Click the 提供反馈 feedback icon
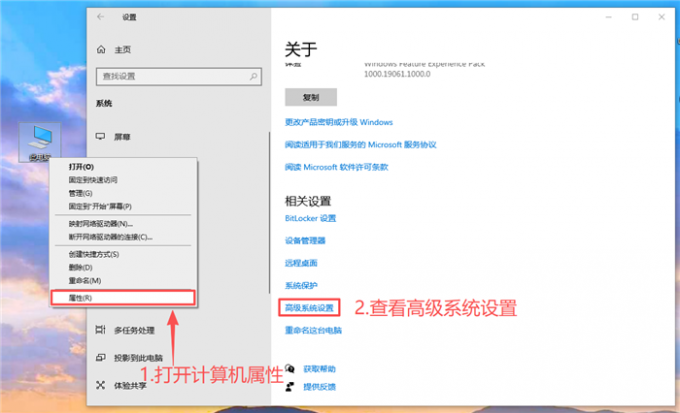 (290, 386)
